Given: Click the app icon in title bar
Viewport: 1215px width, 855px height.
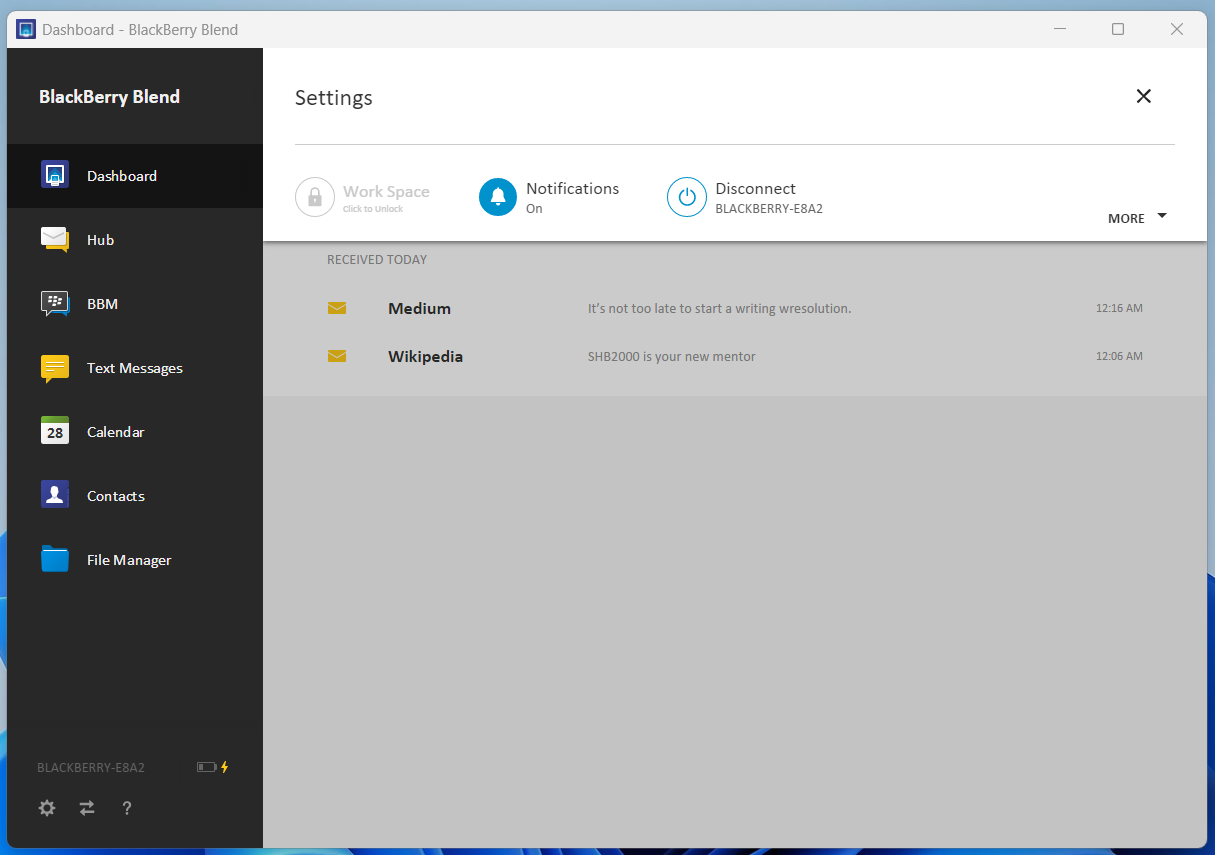Looking at the screenshot, I should (x=26, y=29).
